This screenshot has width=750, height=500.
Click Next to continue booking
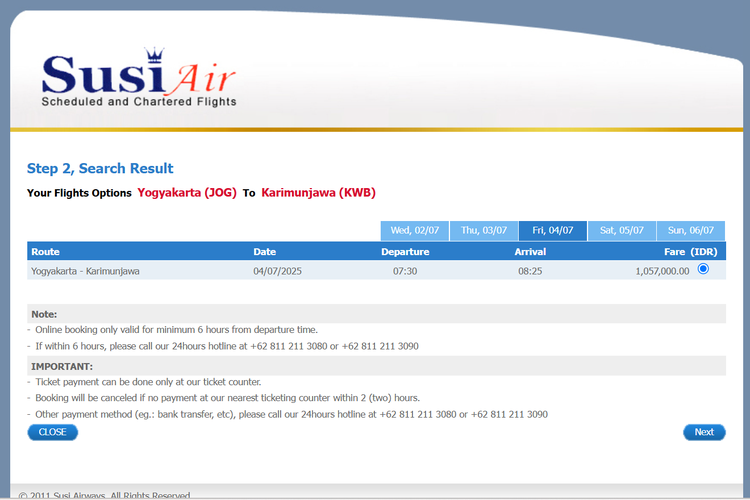704,432
